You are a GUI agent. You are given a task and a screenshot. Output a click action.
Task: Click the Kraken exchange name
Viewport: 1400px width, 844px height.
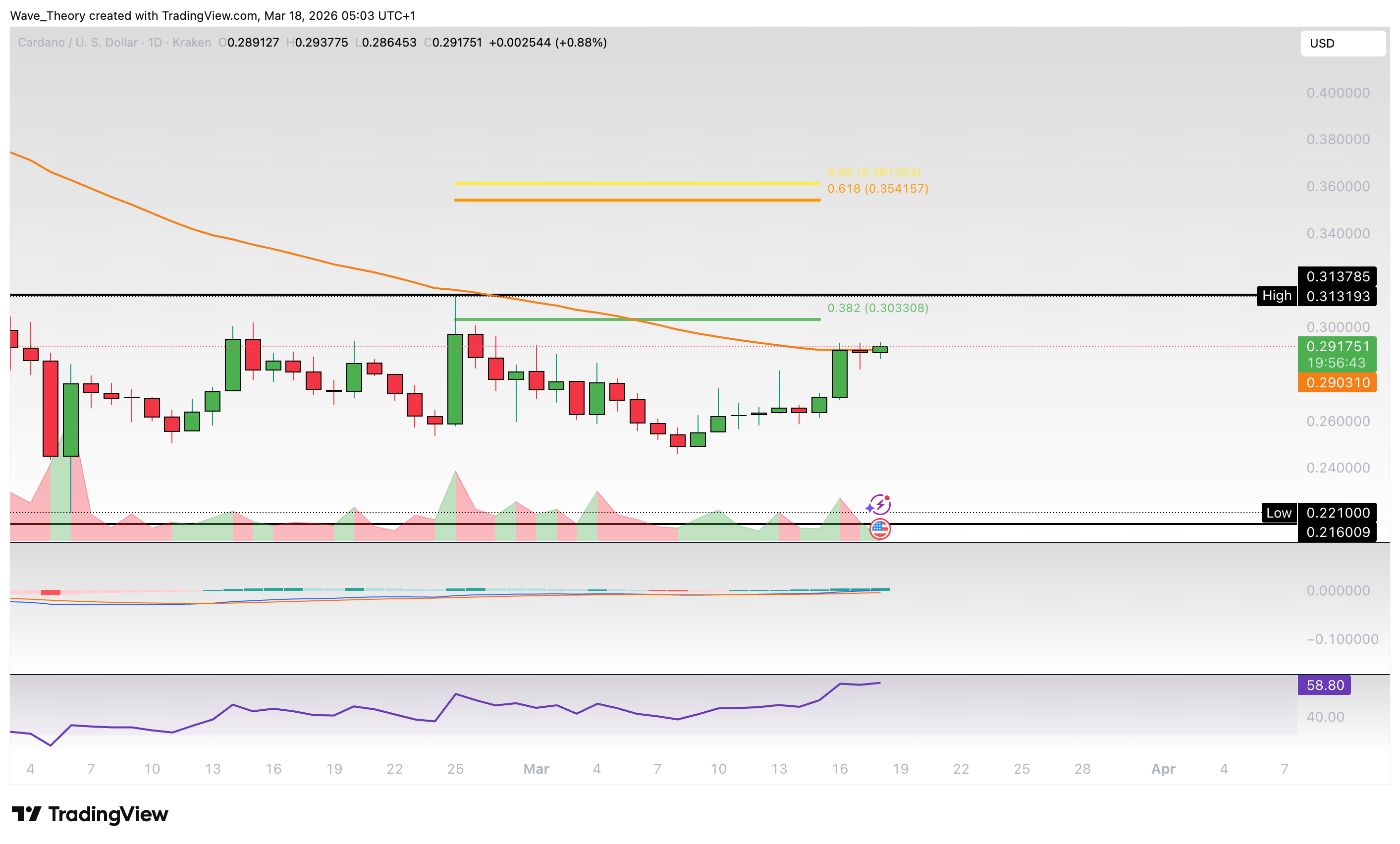(x=191, y=42)
